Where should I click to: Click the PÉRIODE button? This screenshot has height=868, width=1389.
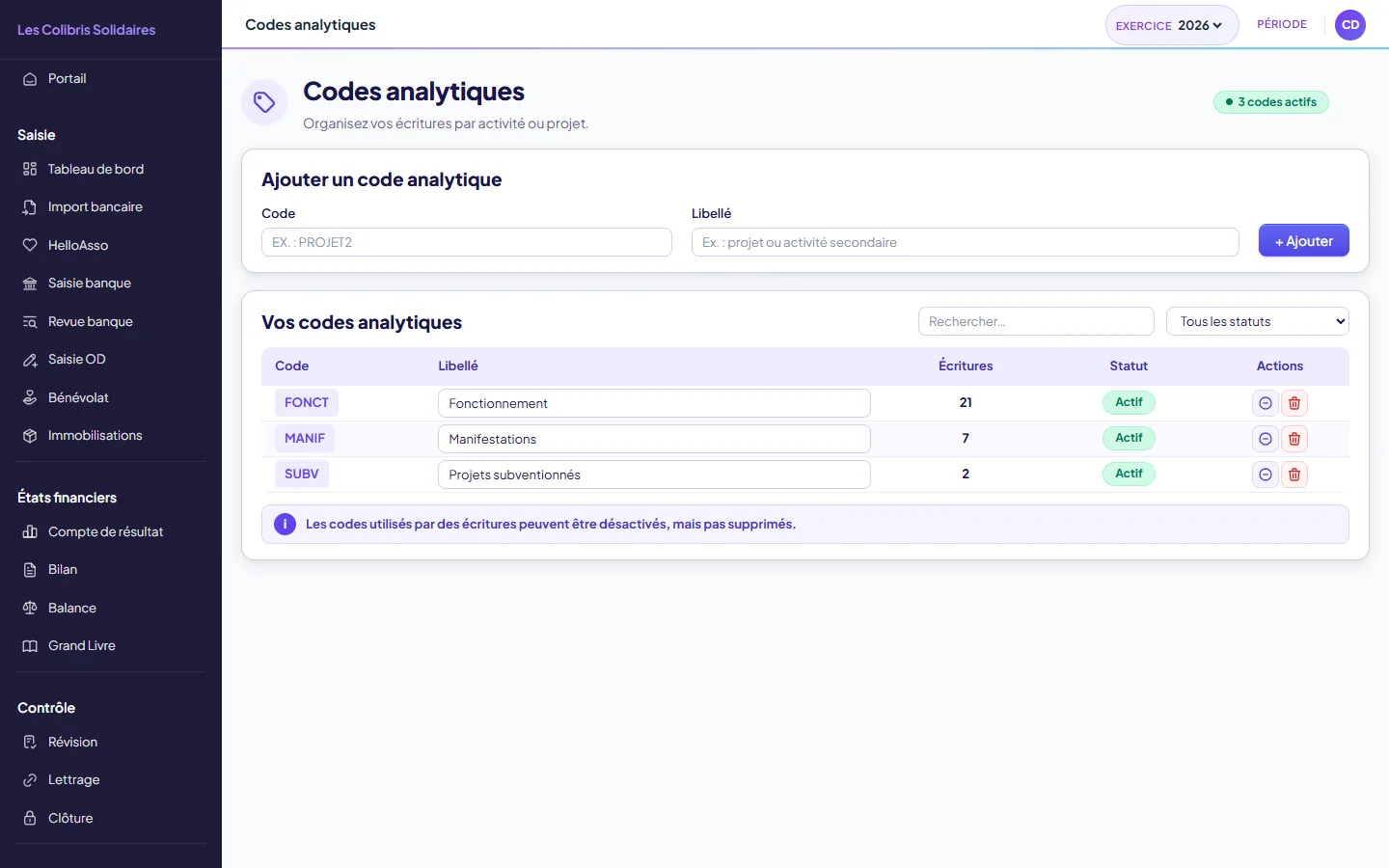point(1282,24)
